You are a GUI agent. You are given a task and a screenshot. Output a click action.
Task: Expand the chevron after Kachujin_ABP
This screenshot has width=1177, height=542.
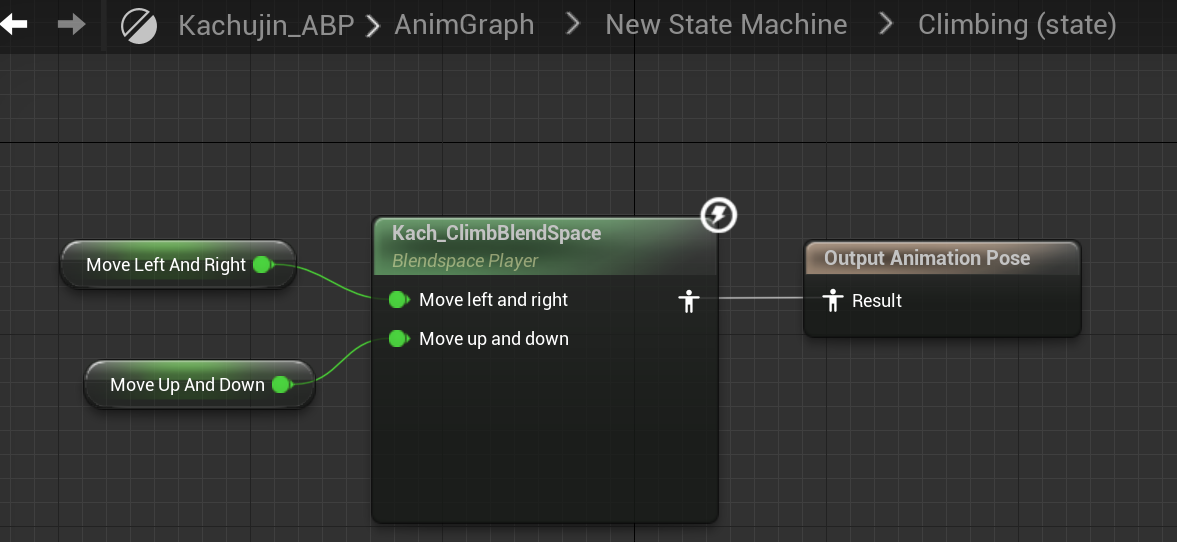click(x=373, y=25)
